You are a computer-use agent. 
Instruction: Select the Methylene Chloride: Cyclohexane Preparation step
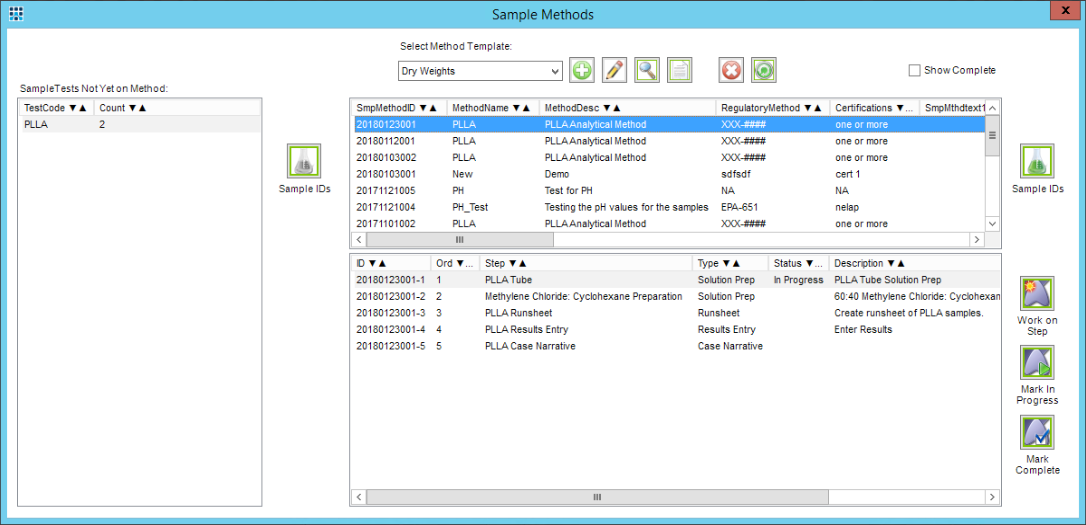click(x=676, y=296)
